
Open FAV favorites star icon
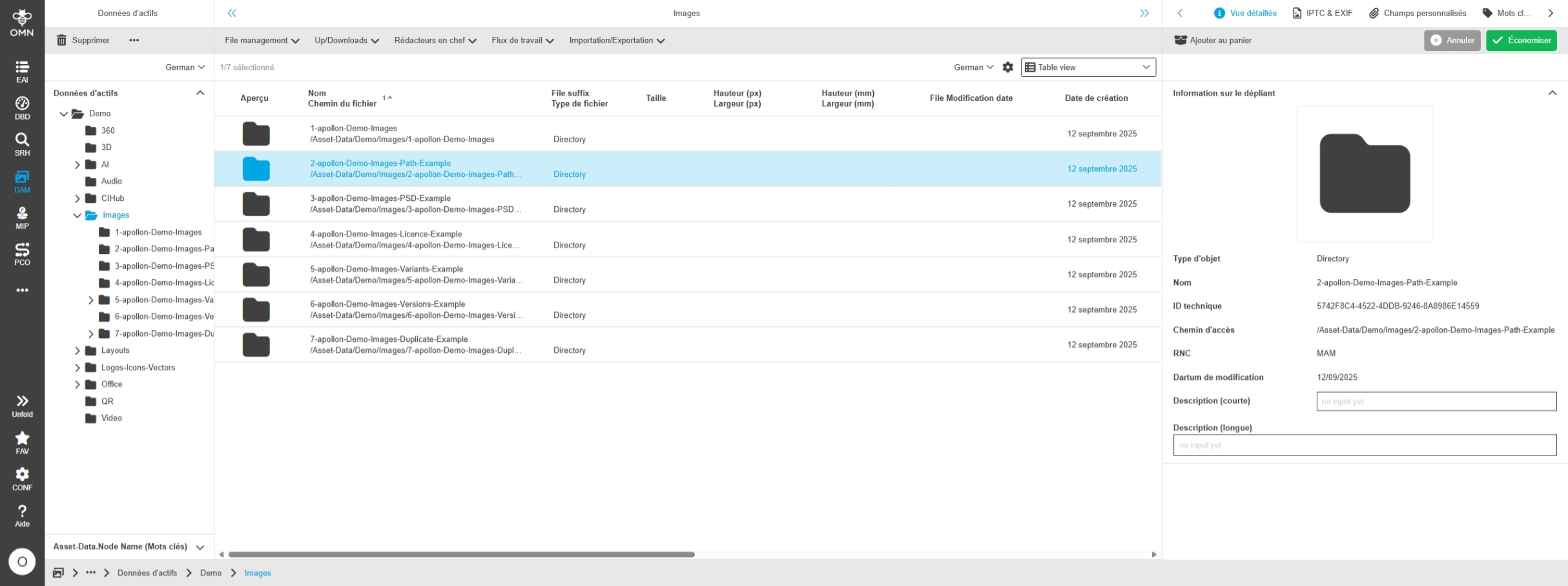(22, 442)
